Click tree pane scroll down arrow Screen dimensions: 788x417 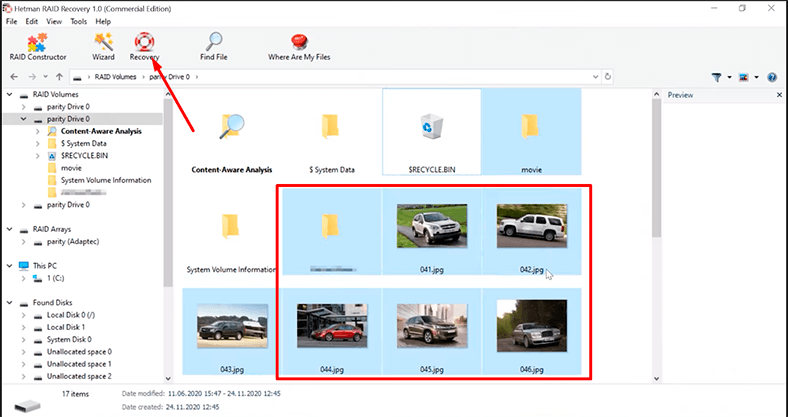[168, 379]
